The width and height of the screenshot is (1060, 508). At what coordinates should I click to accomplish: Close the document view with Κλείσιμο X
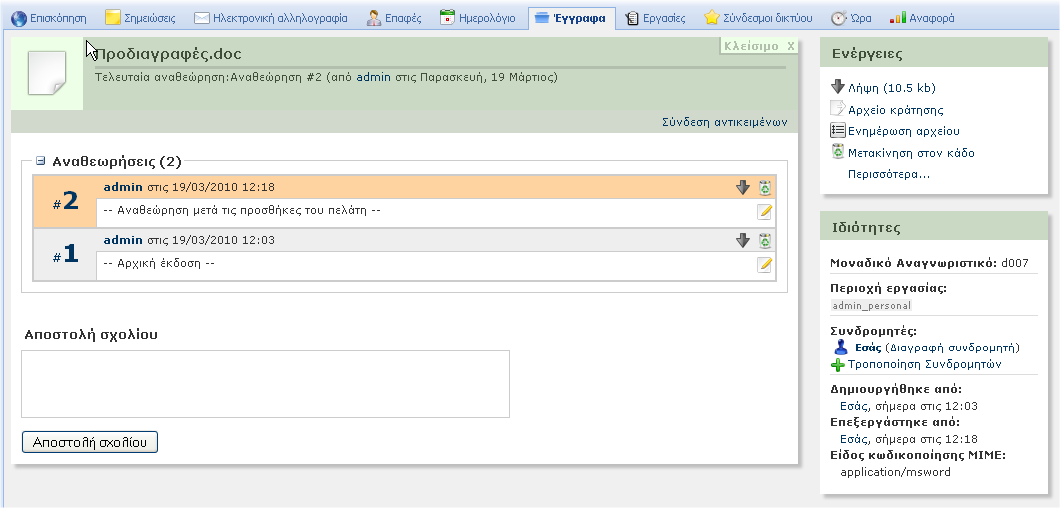pyautogui.click(x=758, y=46)
